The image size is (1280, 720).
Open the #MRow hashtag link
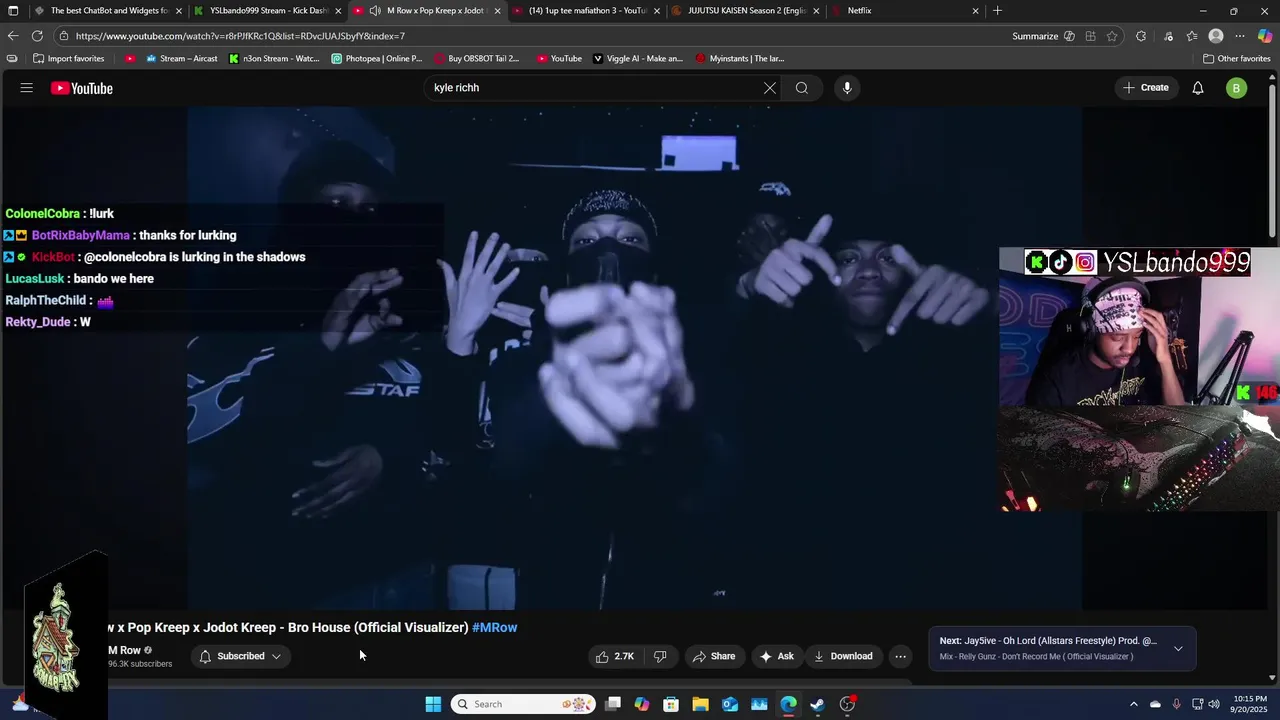[x=494, y=628]
